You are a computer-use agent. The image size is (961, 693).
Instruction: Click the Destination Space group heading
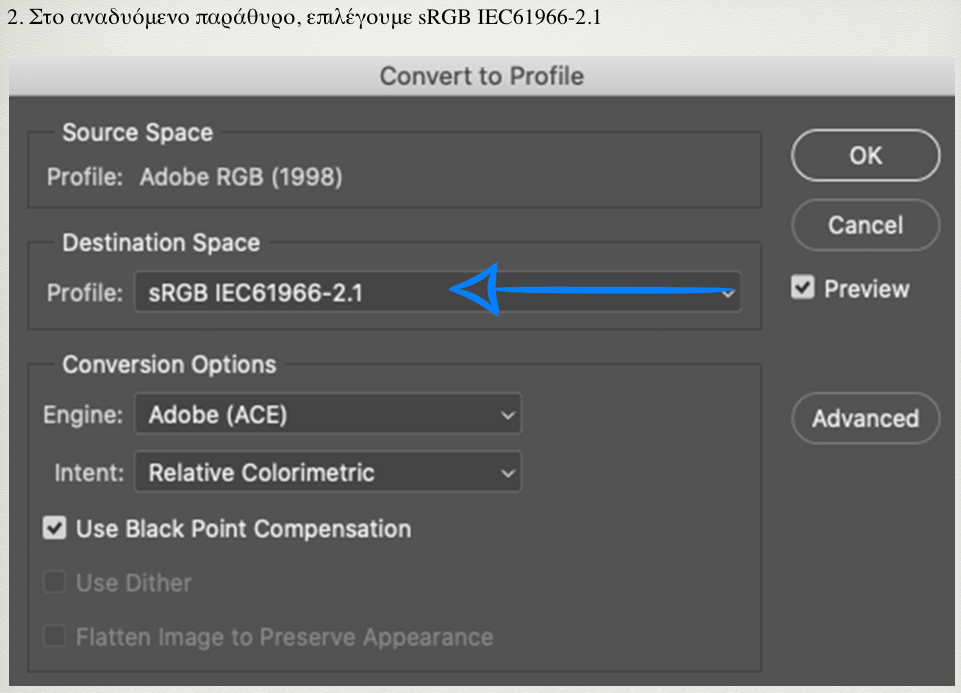[160, 243]
